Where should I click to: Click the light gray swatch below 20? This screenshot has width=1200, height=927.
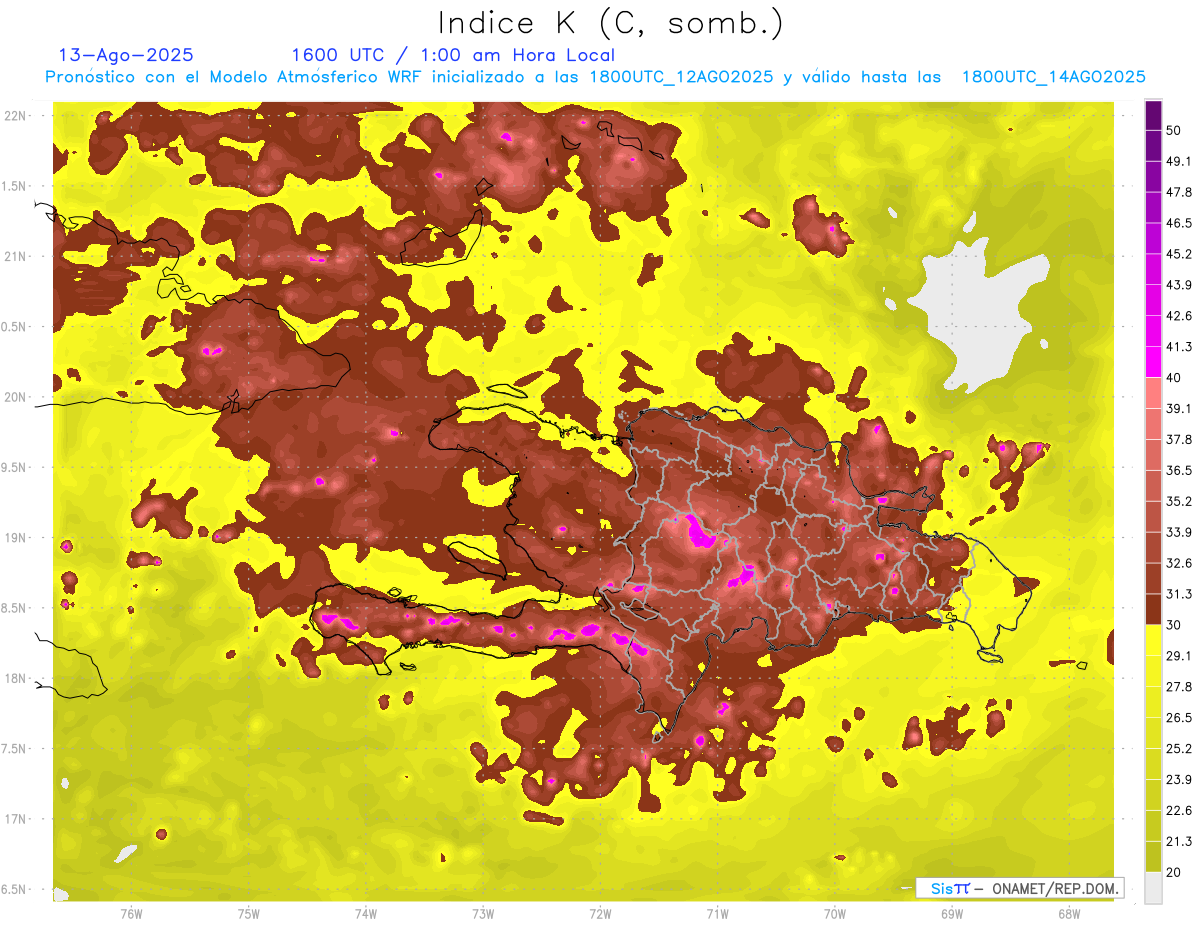[1153, 888]
